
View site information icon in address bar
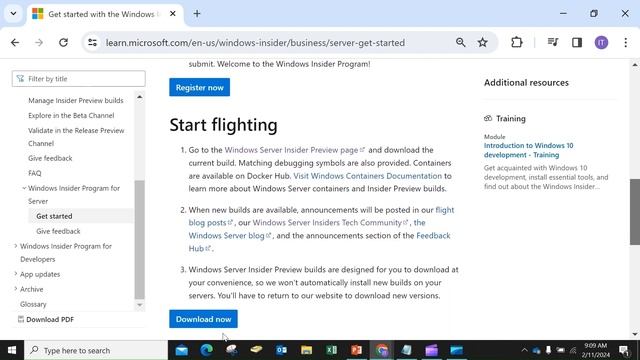coord(93,42)
